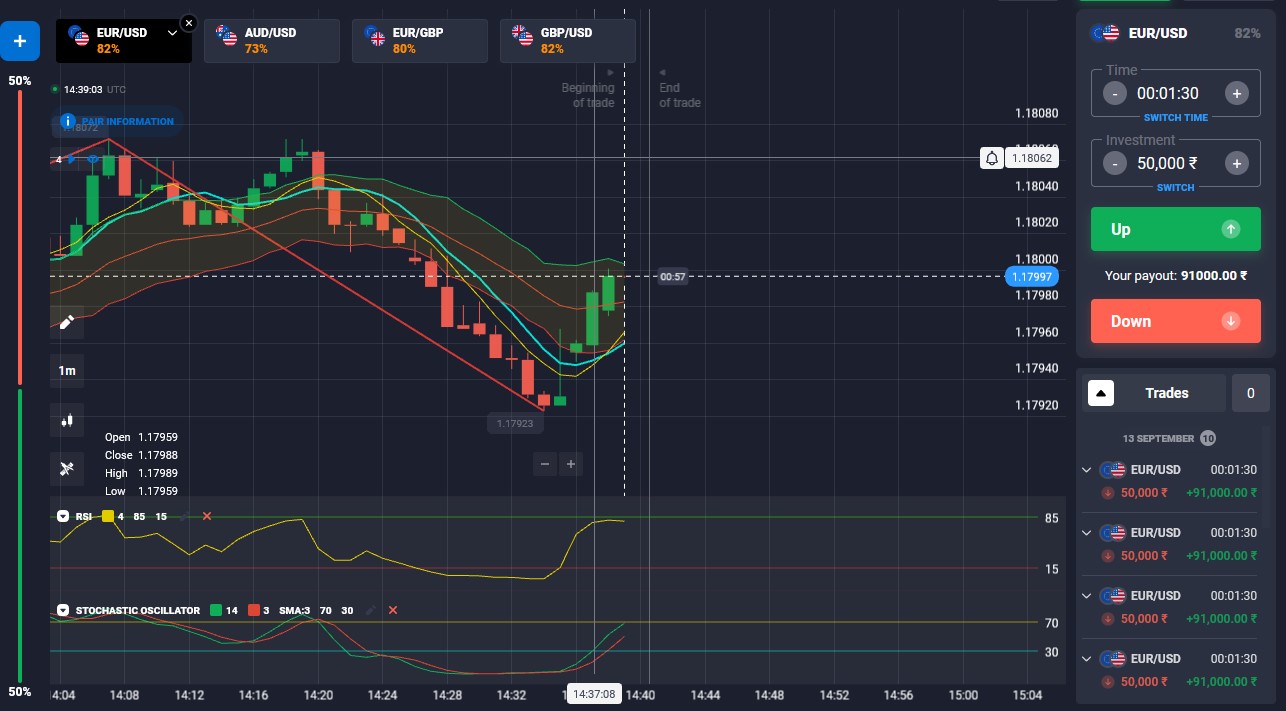Increase trade time with plus

click(1236, 93)
